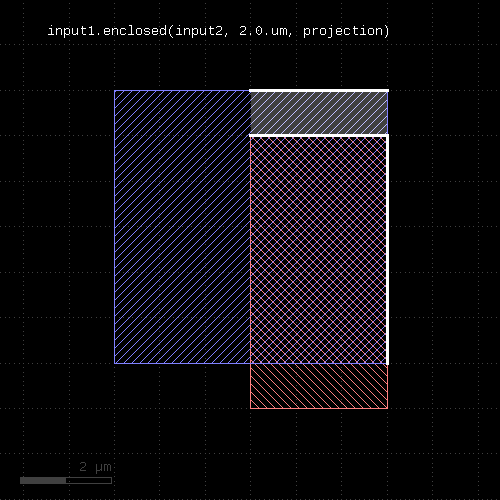This screenshot has width=500, height=500.
Task: Select the red hatched part below blue rectangle
Action: click(319, 386)
